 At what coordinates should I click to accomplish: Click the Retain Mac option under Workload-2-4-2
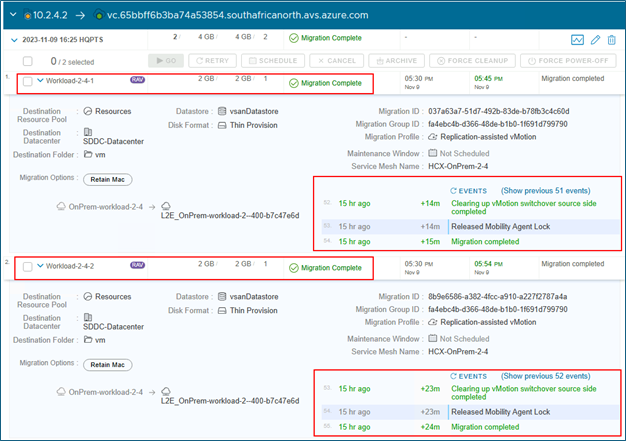tap(107, 365)
